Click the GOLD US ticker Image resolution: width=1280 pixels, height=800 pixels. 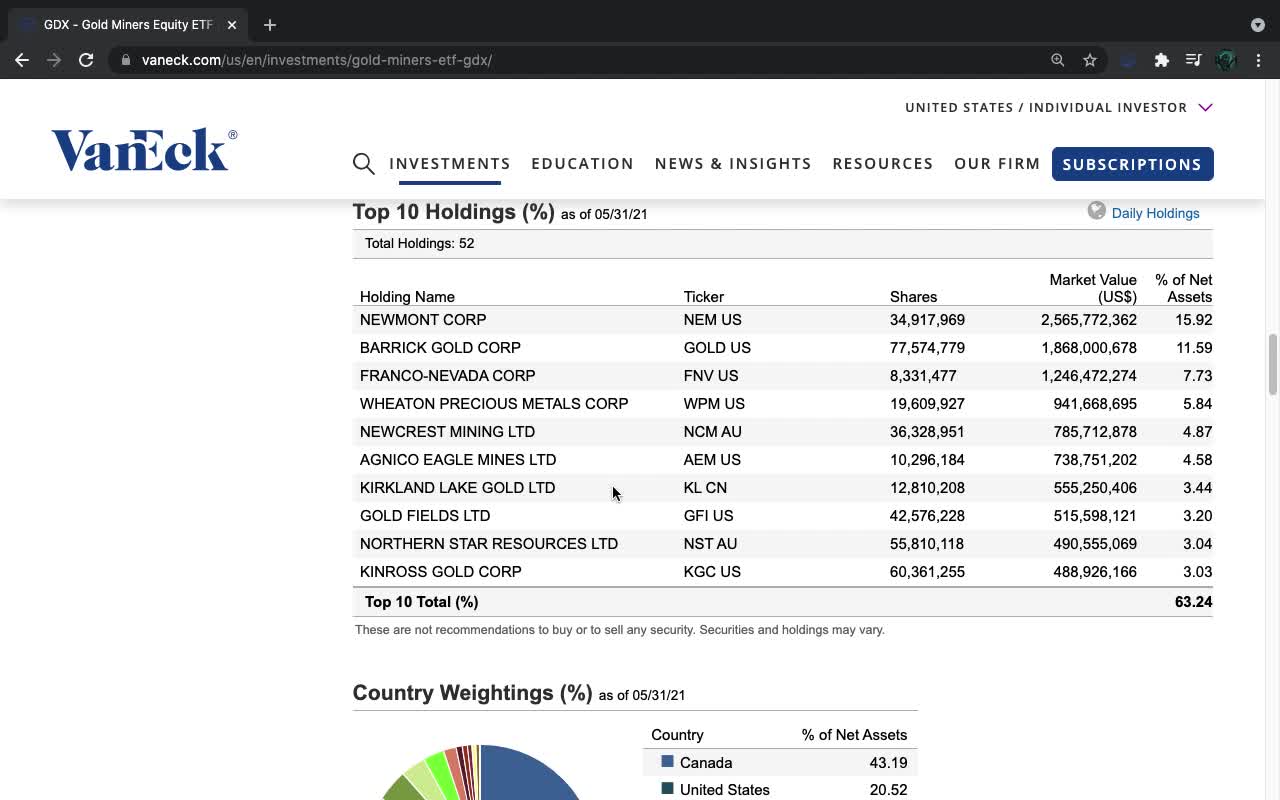point(717,348)
